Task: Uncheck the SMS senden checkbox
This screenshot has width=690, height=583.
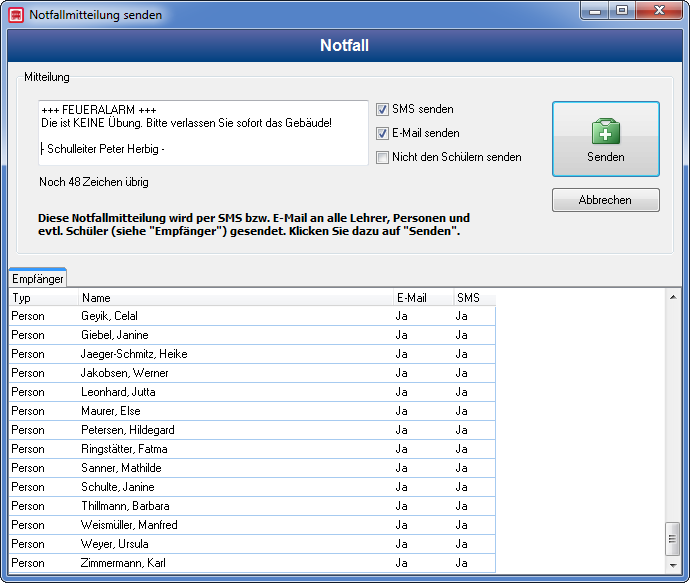Action: (382, 109)
